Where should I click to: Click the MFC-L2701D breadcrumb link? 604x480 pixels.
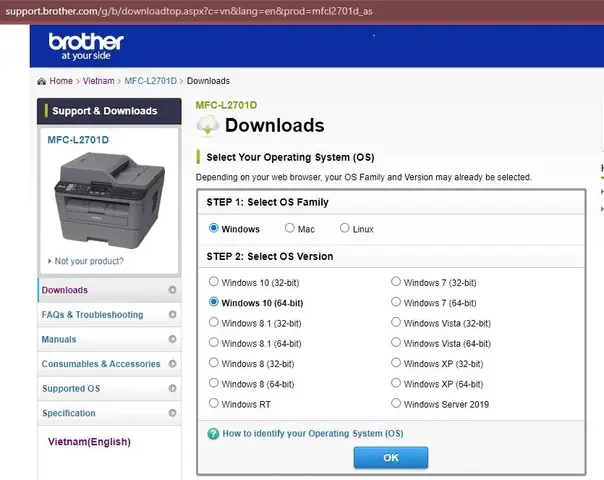click(151, 81)
